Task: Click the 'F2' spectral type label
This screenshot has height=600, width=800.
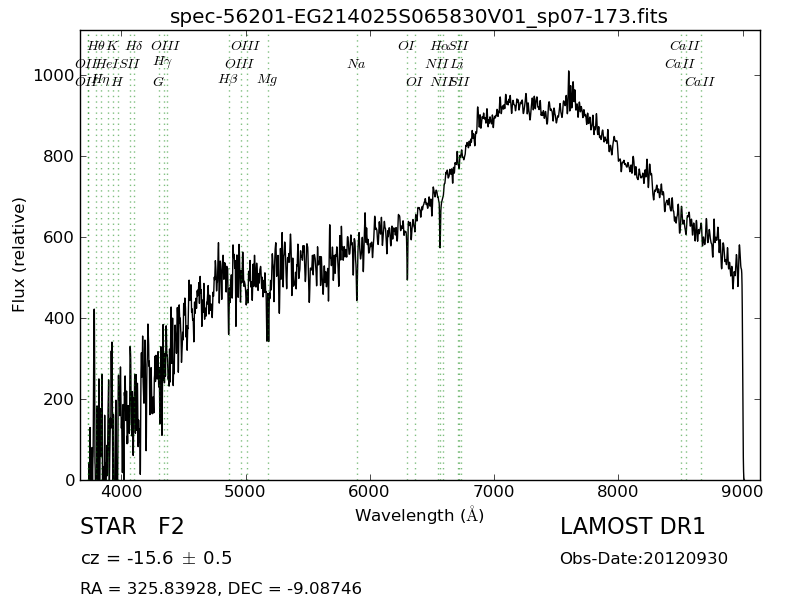Action: point(171,527)
